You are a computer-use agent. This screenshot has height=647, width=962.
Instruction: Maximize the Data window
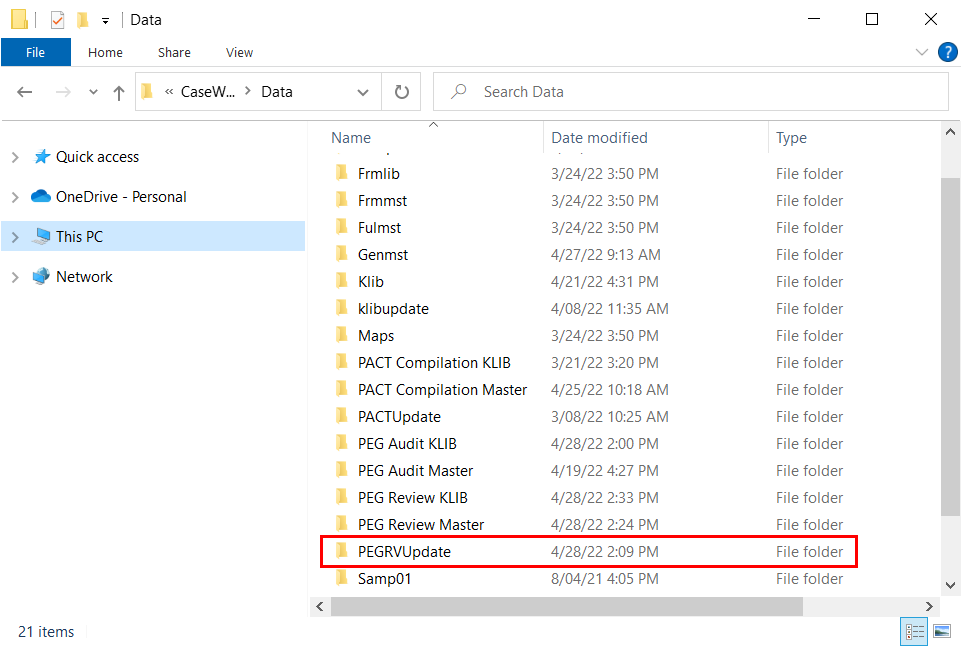tap(872, 20)
